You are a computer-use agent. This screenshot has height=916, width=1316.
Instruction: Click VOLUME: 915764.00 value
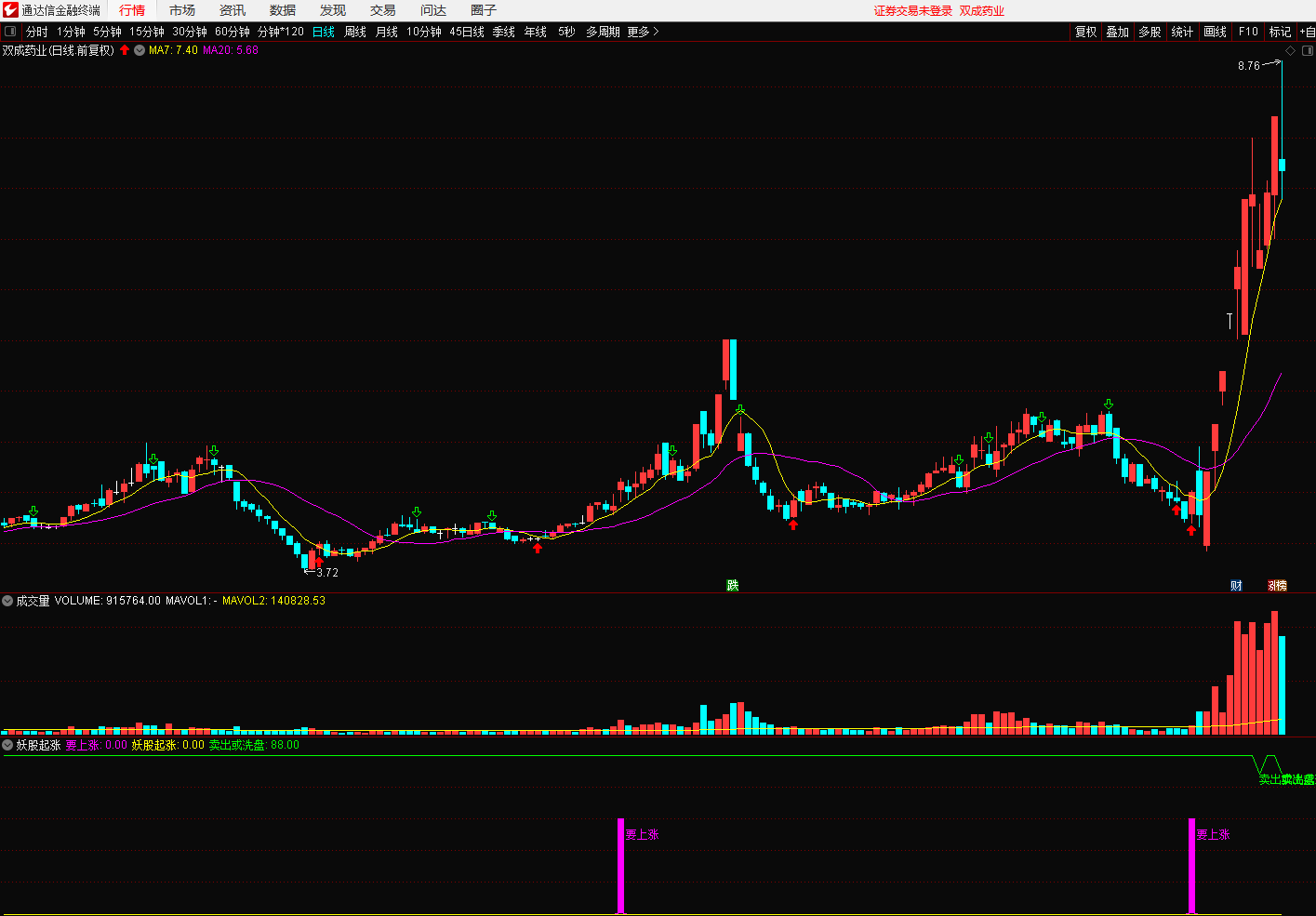click(108, 601)
